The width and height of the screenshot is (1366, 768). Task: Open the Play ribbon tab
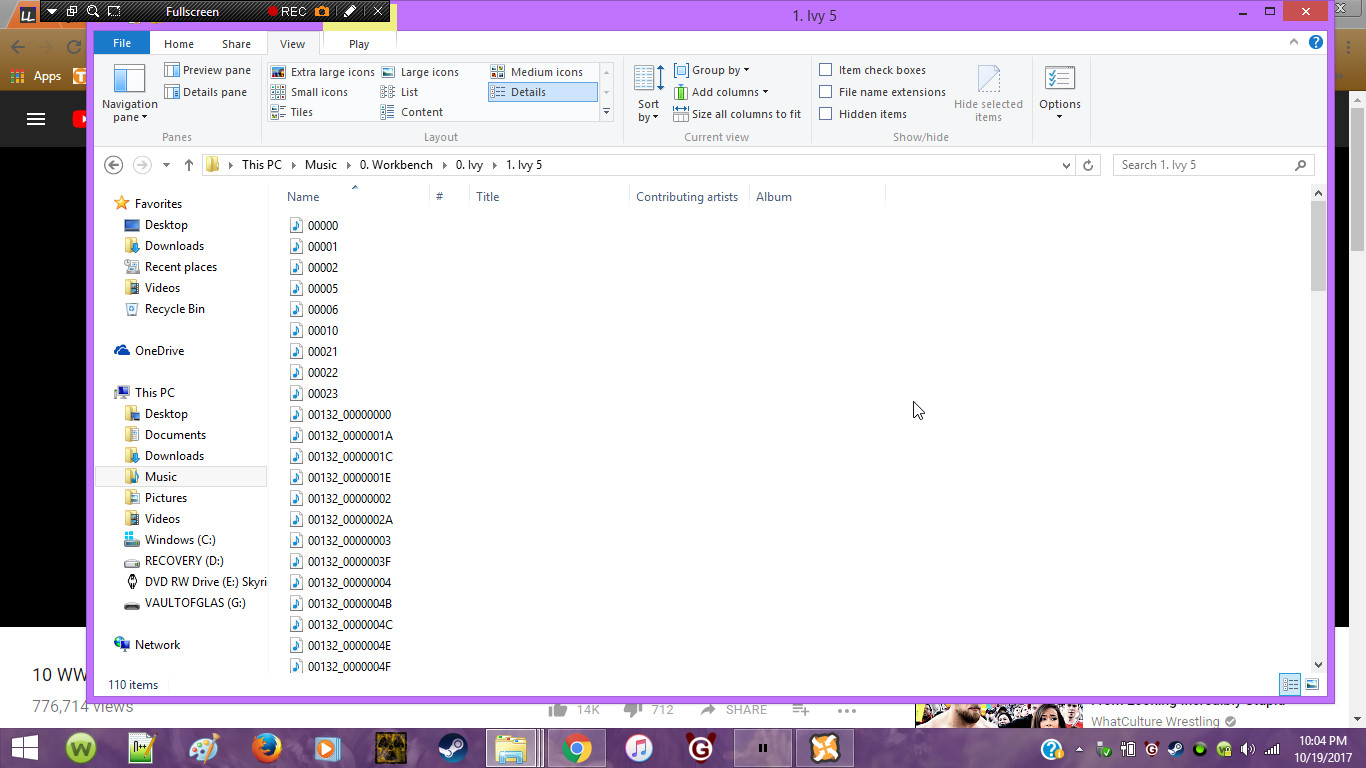click(359, 44)
